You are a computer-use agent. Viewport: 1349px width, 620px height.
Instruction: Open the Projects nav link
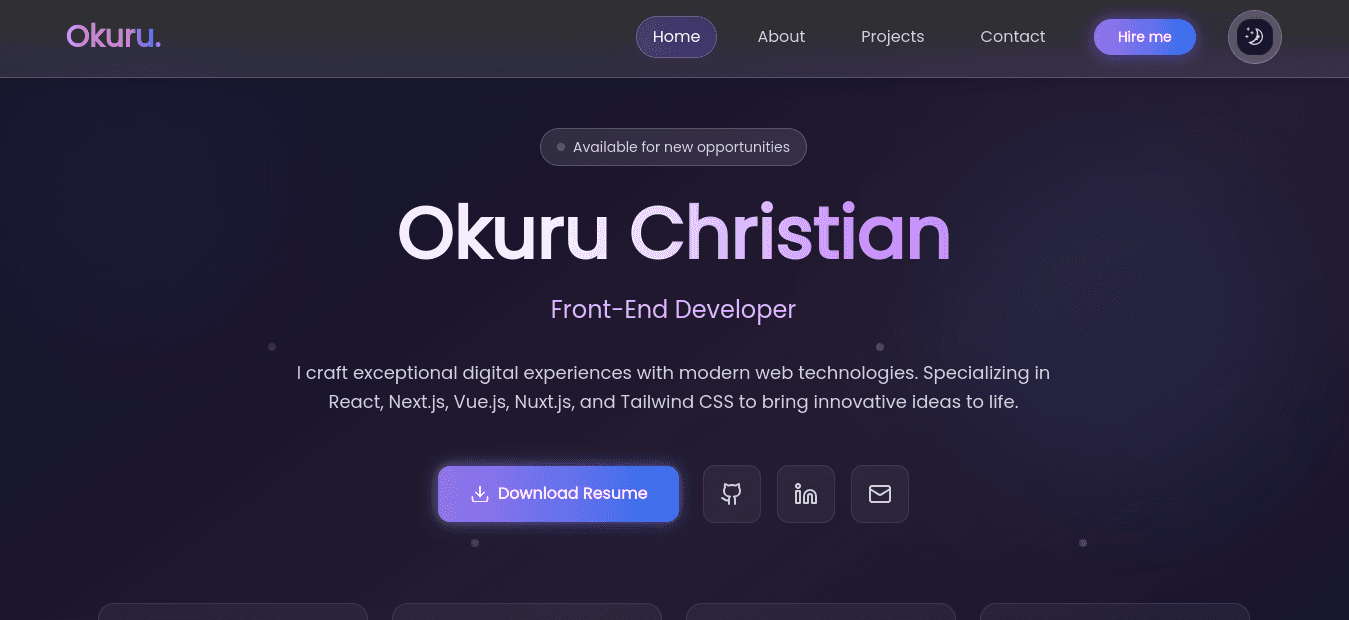coord(892,37)
